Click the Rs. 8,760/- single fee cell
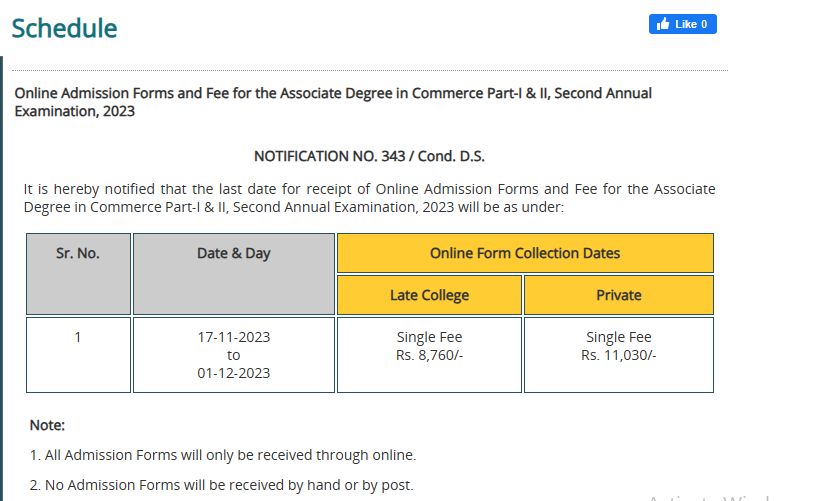This screenshot has width=821, height=501. pyautogui.click(x=429, y=354)
